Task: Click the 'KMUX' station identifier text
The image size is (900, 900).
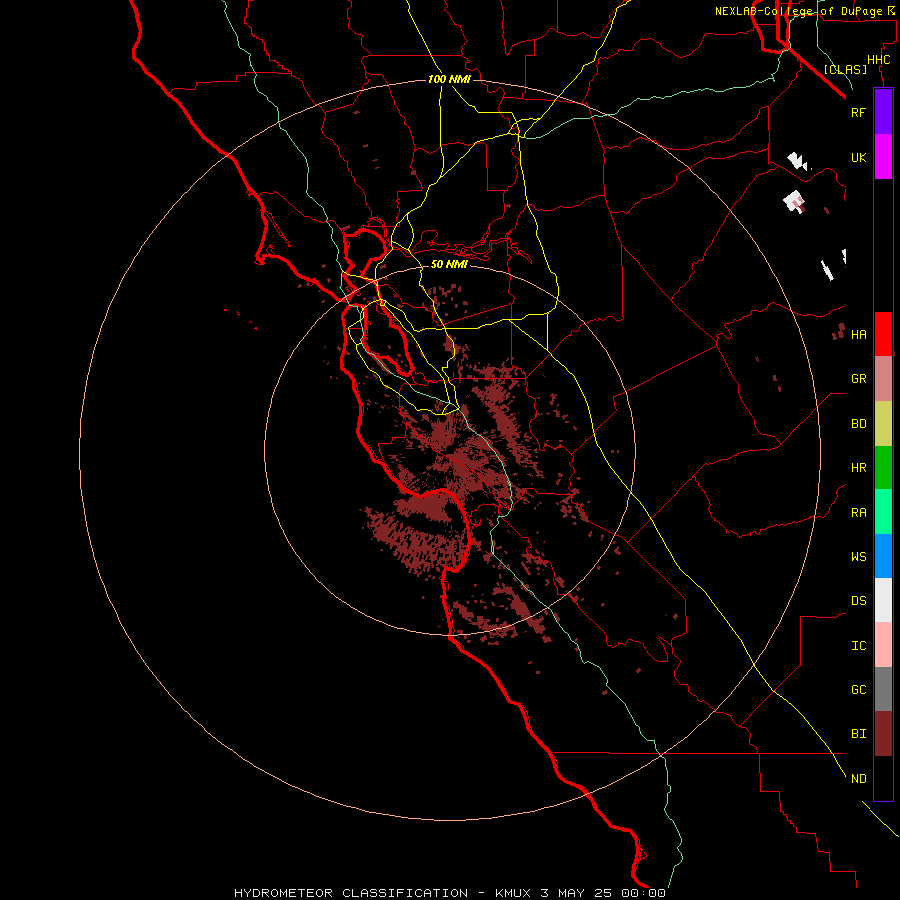Action: [x=514, y=893]
